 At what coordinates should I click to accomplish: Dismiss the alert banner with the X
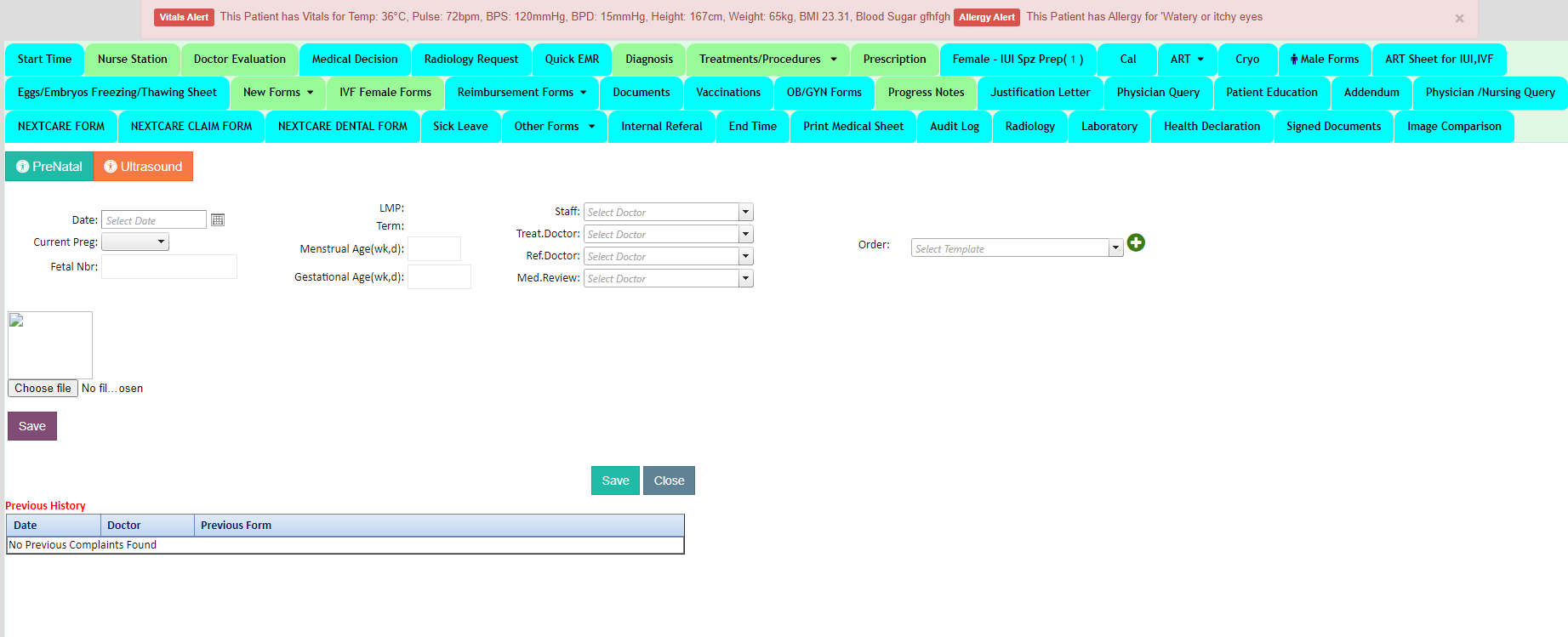click(1459, 18)
